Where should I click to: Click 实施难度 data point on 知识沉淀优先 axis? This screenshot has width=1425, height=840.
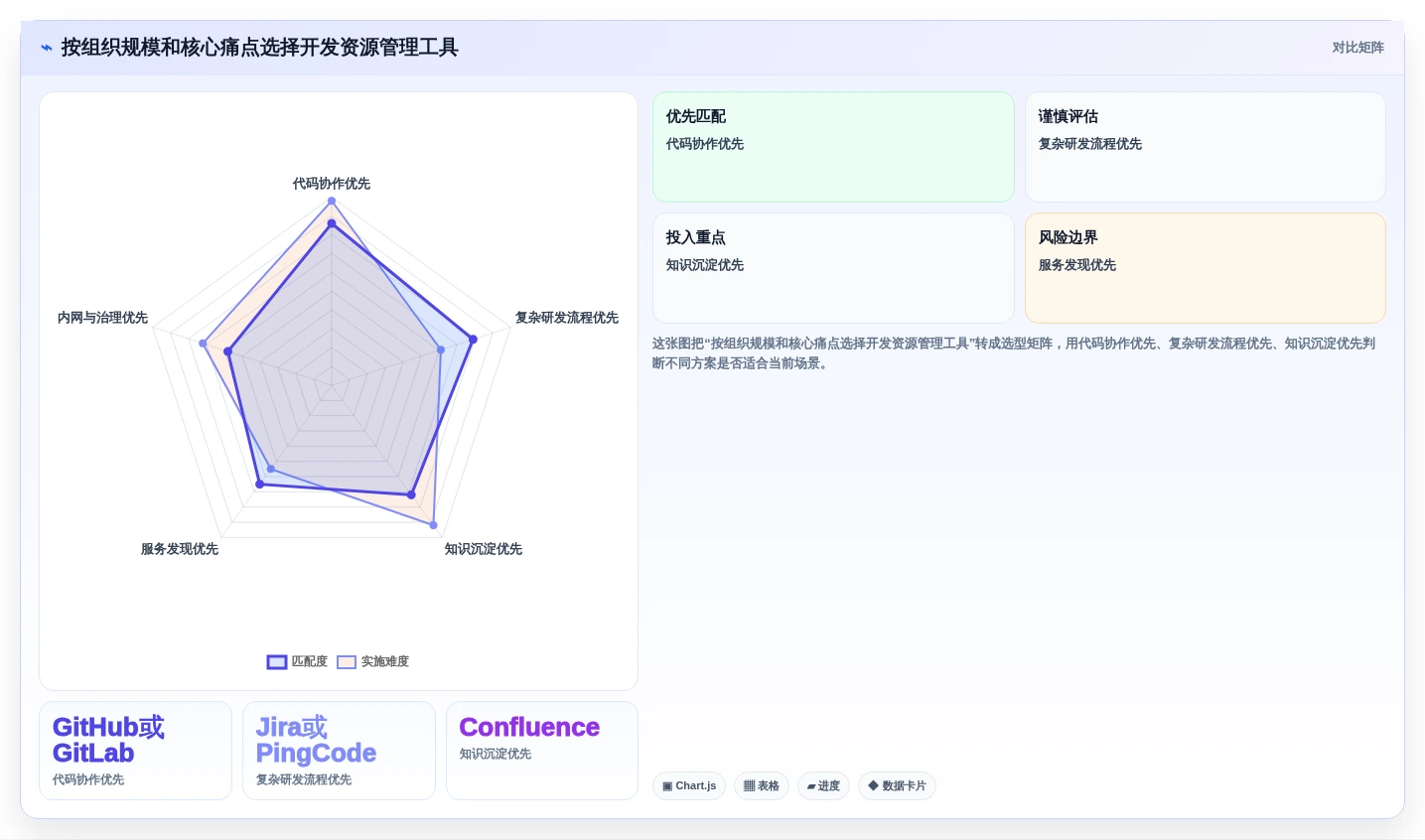click(x=433, y=525)
